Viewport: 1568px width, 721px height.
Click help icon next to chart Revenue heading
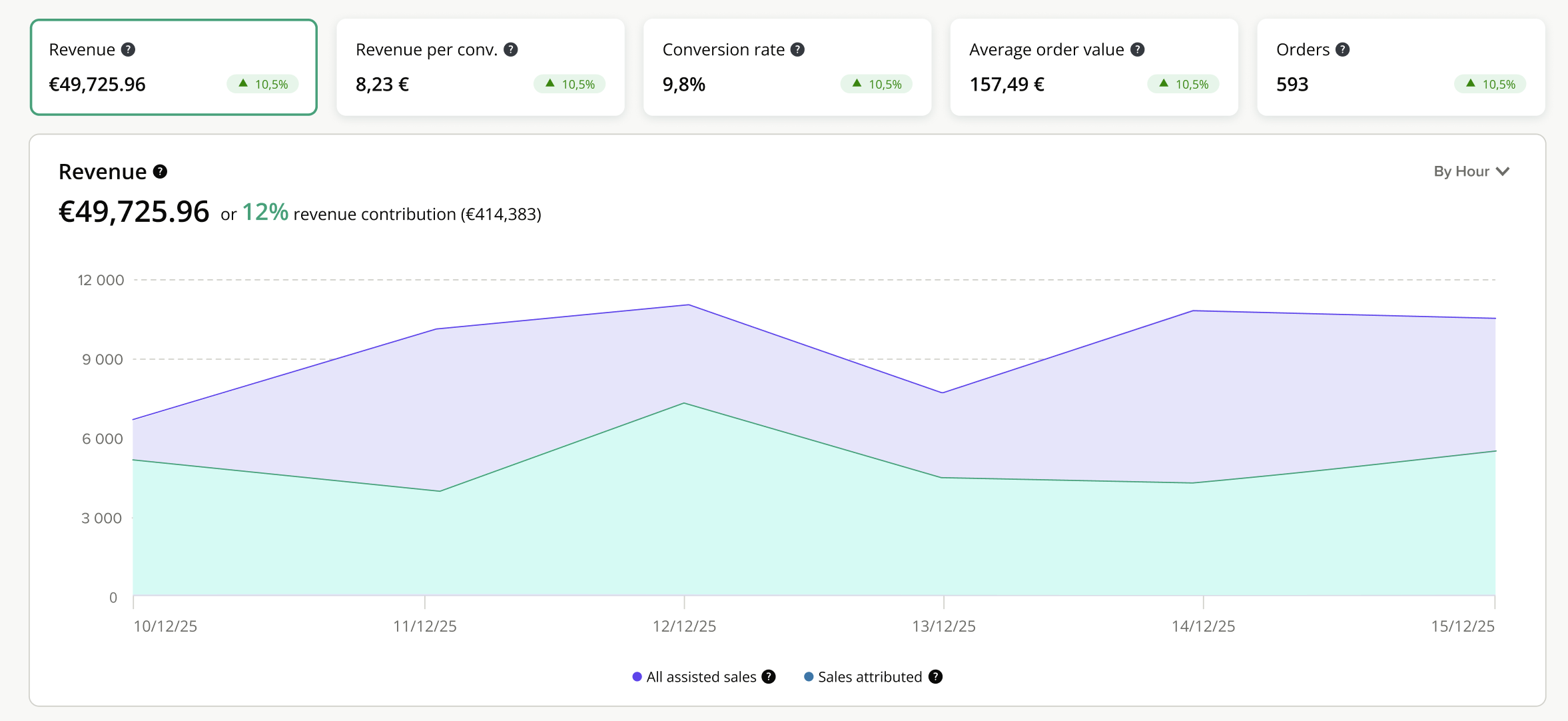point(160,172)
